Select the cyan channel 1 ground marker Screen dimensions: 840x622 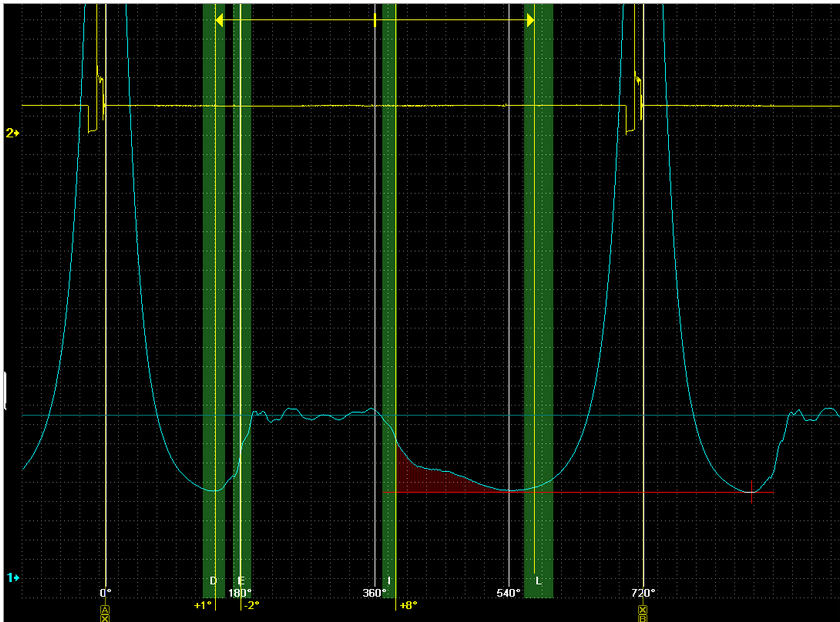click(x=12, y=578)
